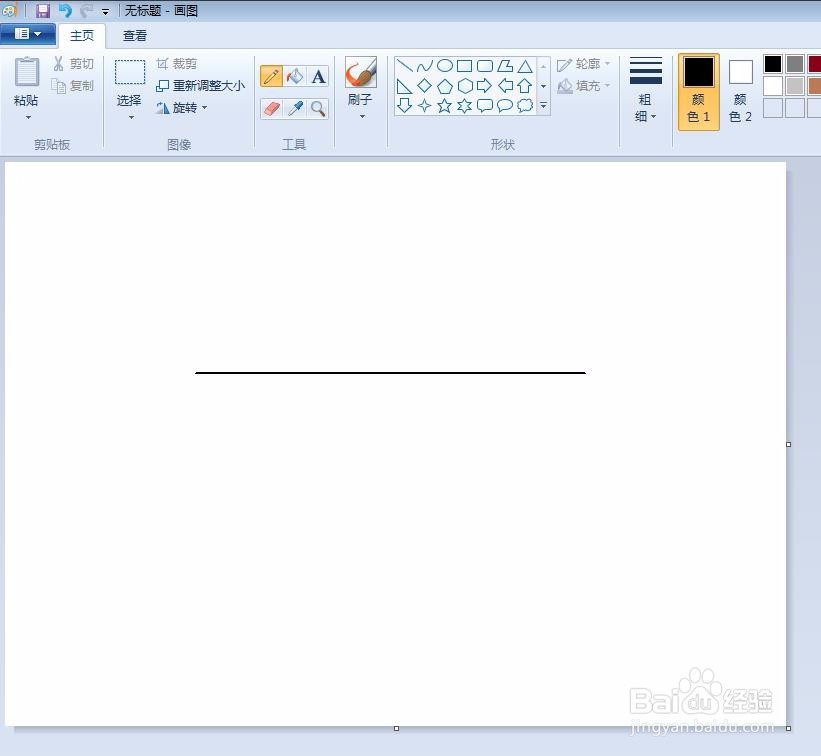Image resolution: width=821 pixels, height=756 pixels.
Task: Pick the black palette swatch
Action: (773, 64)
